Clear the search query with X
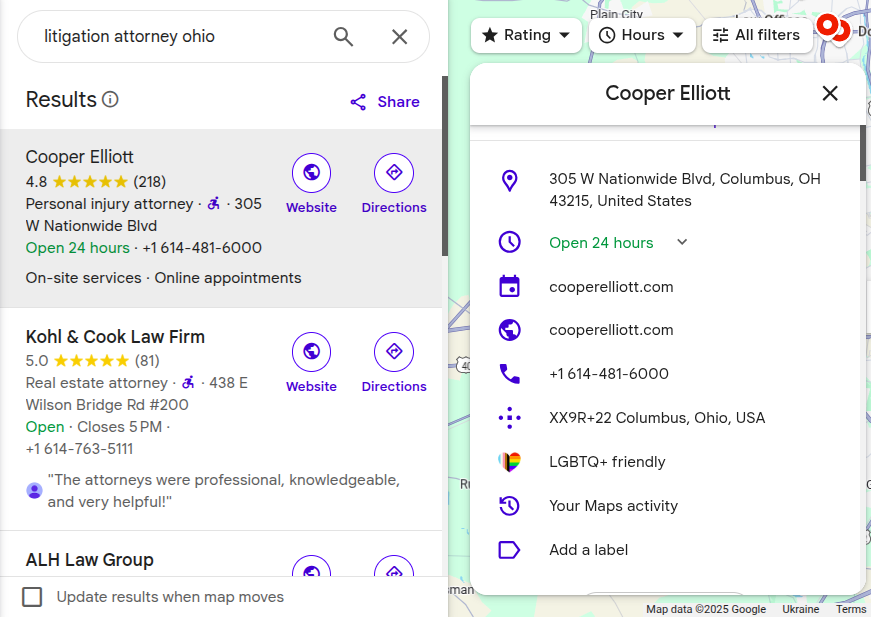The image size is (871, 617). (x=399, y=37)
